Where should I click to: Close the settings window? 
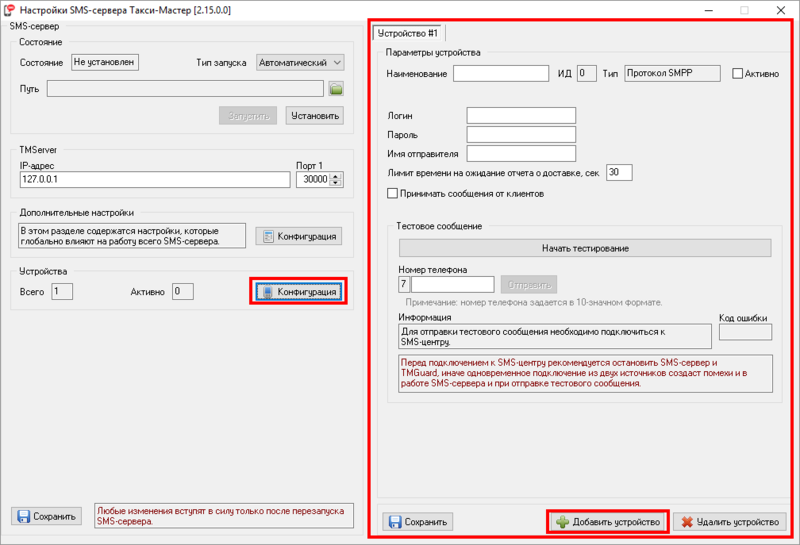(x=781, y=10)
